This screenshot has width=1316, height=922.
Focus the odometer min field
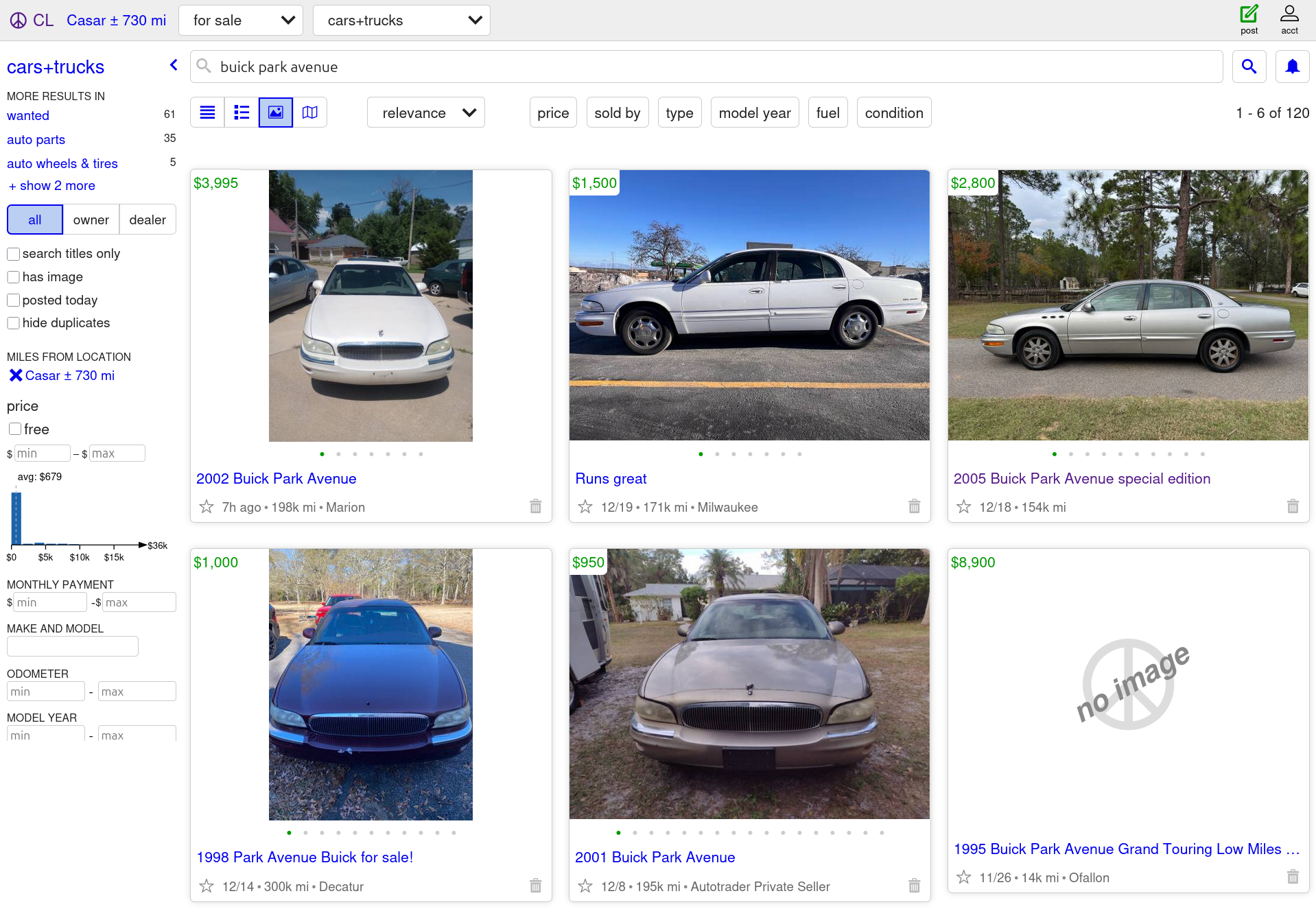point(45,691)
